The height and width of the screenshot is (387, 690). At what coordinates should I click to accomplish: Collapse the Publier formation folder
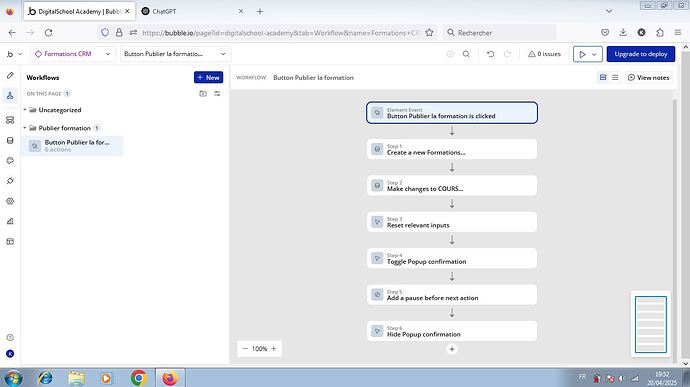click(25, 128)
